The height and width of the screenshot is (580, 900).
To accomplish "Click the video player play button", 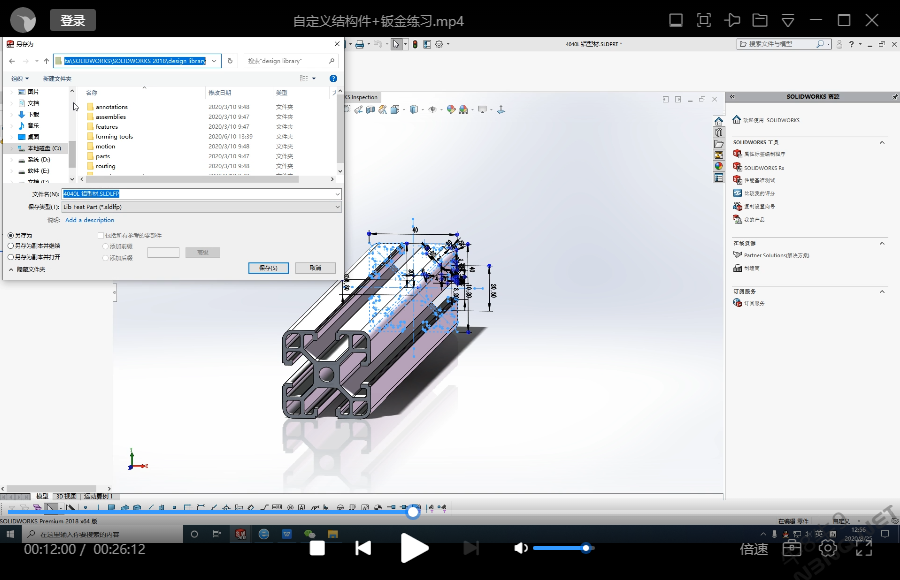I will click(x=414, y=548).
